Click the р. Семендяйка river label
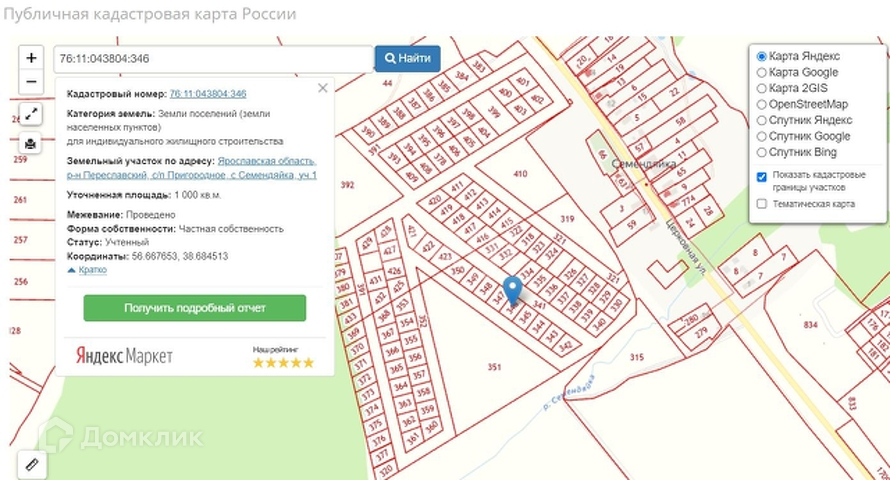890x480 pixels. (x=569, y=393)
